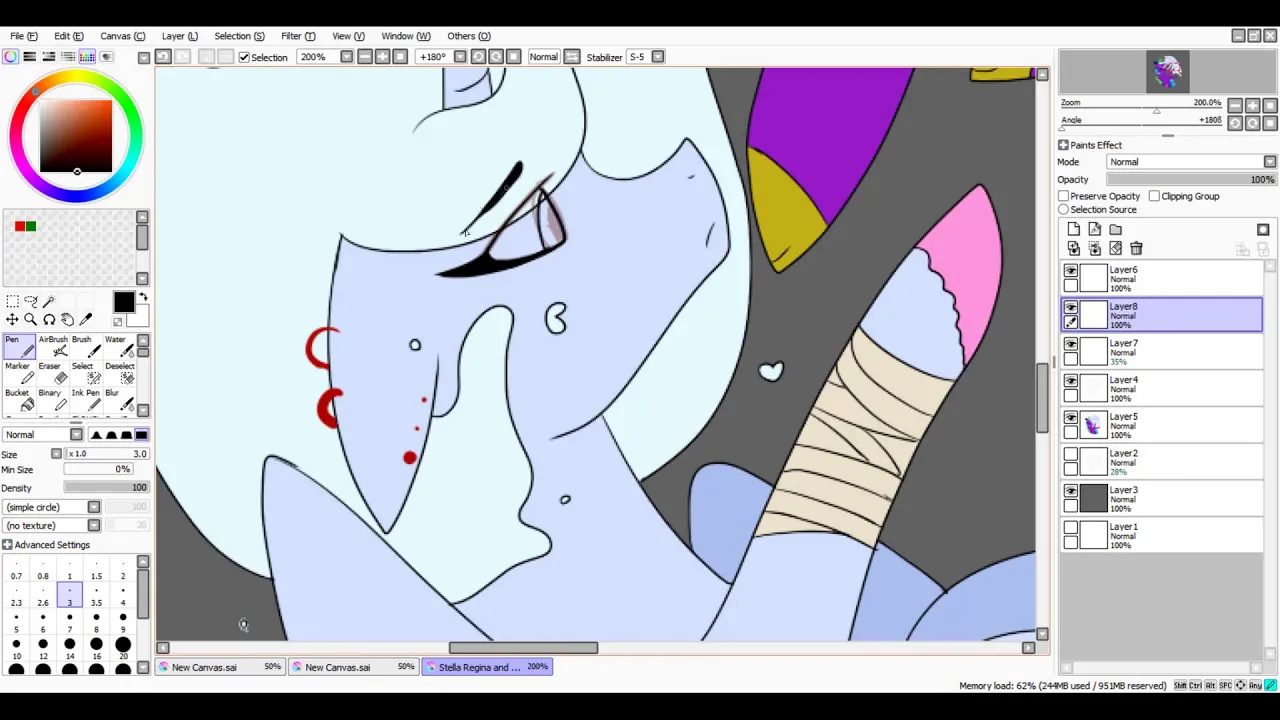Select the Marker tool
This screenshot has width=1280, height=720.
click(x=18, y=373)
